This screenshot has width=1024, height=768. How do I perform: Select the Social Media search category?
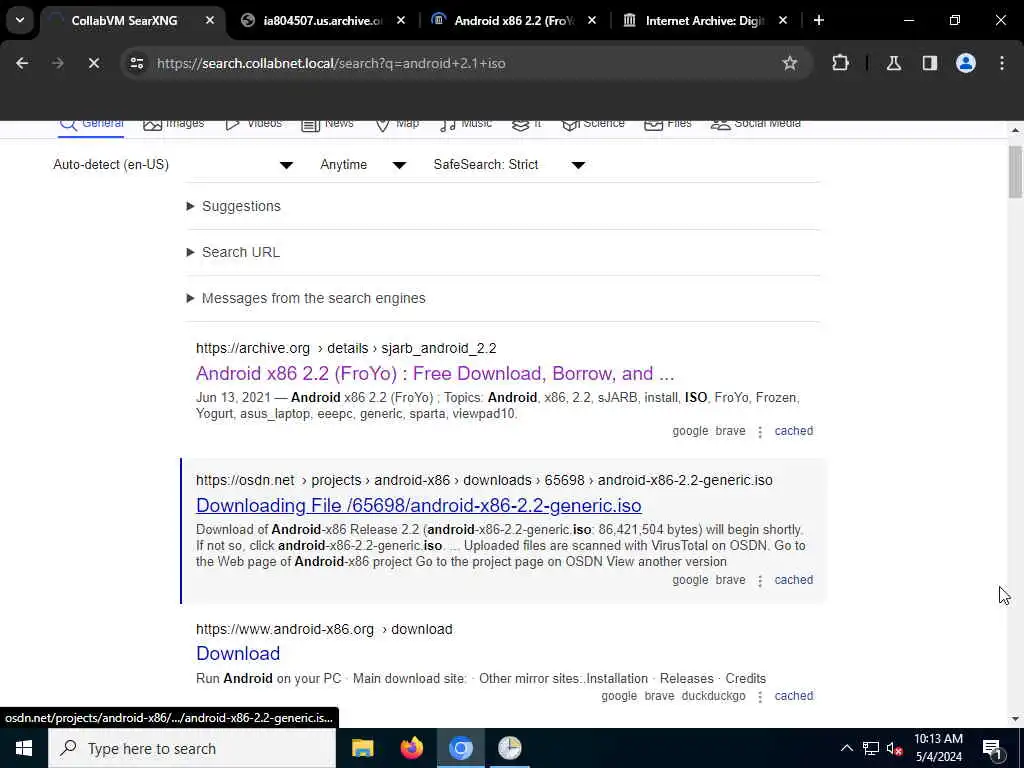tap(756, 124)
